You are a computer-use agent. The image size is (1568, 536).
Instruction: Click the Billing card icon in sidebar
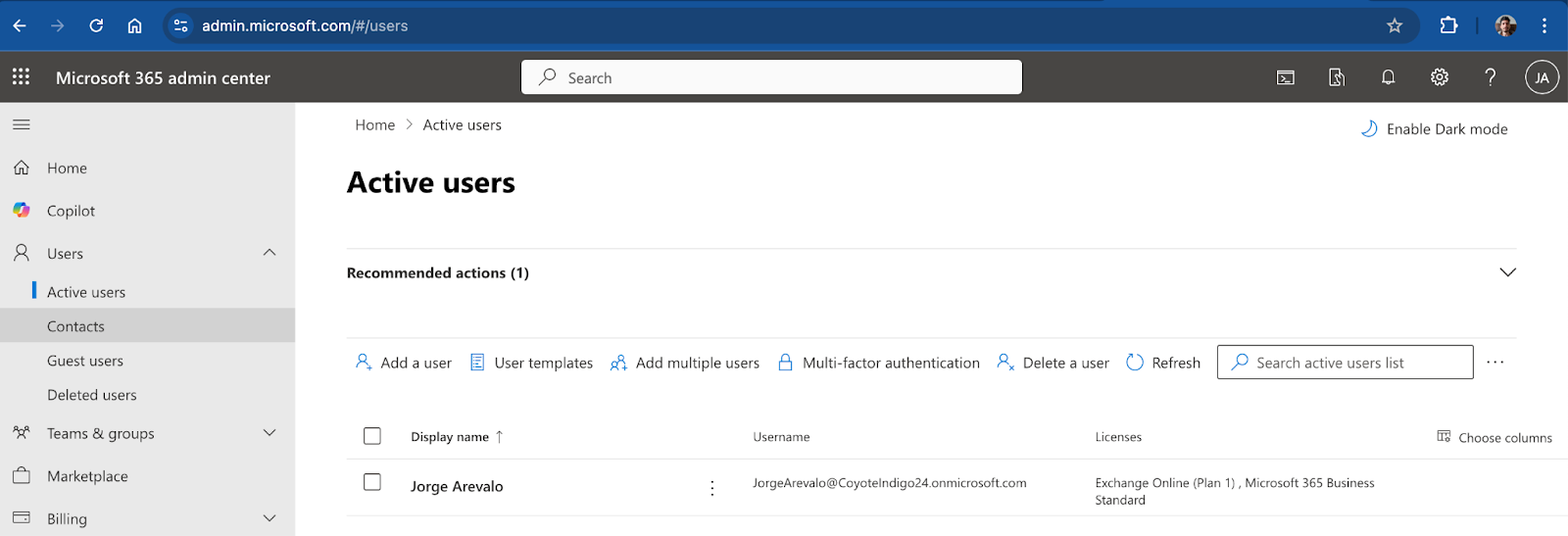pos(22,517)
